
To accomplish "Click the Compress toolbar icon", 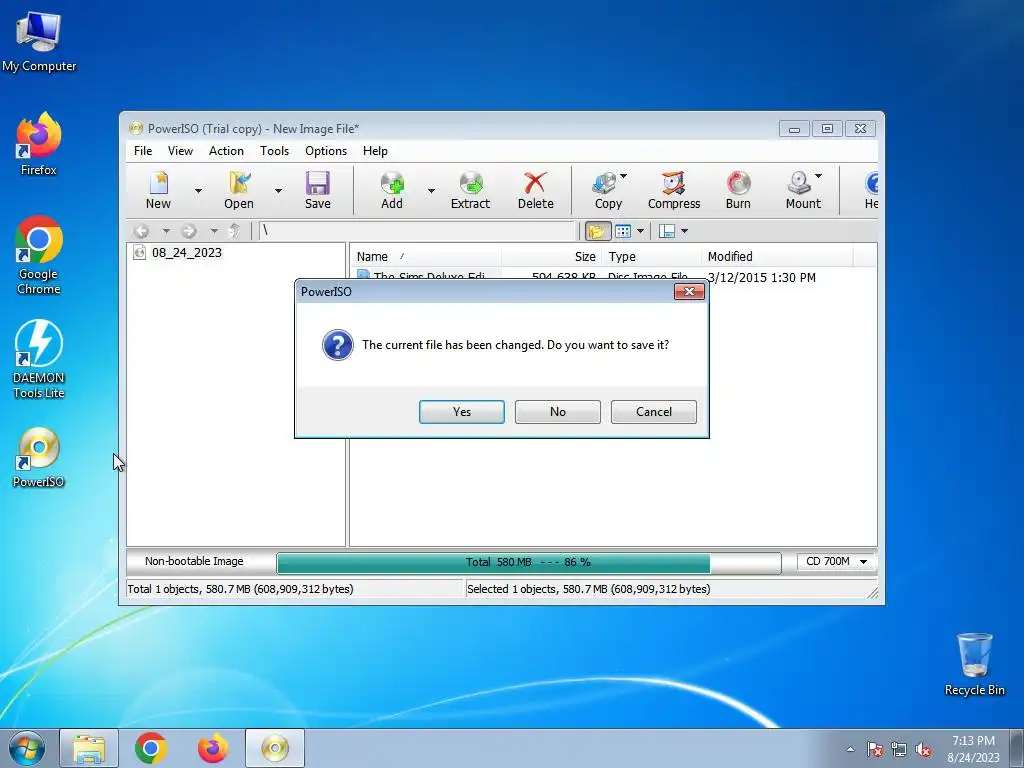I will 674,184.
